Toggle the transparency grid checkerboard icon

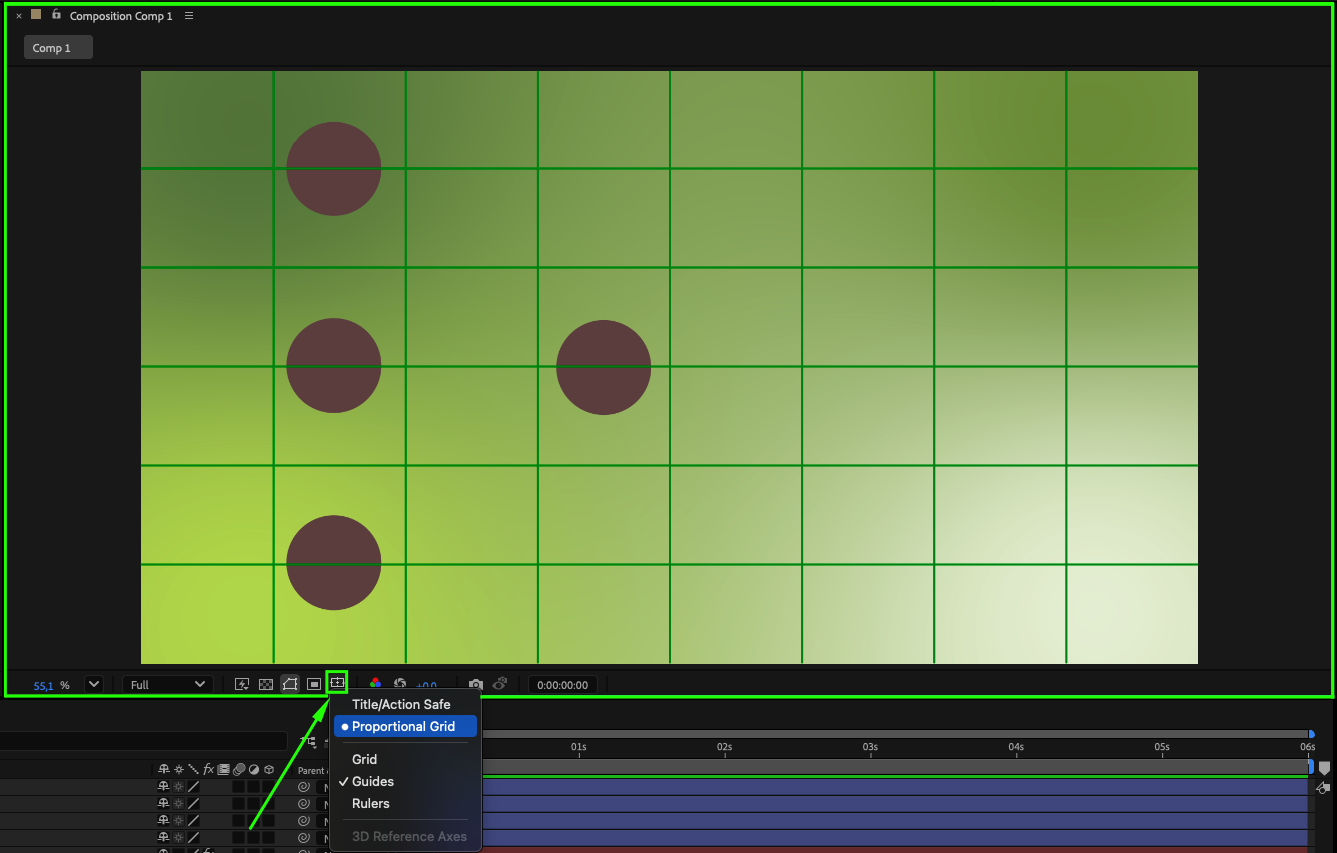click(x=266, y=684)
